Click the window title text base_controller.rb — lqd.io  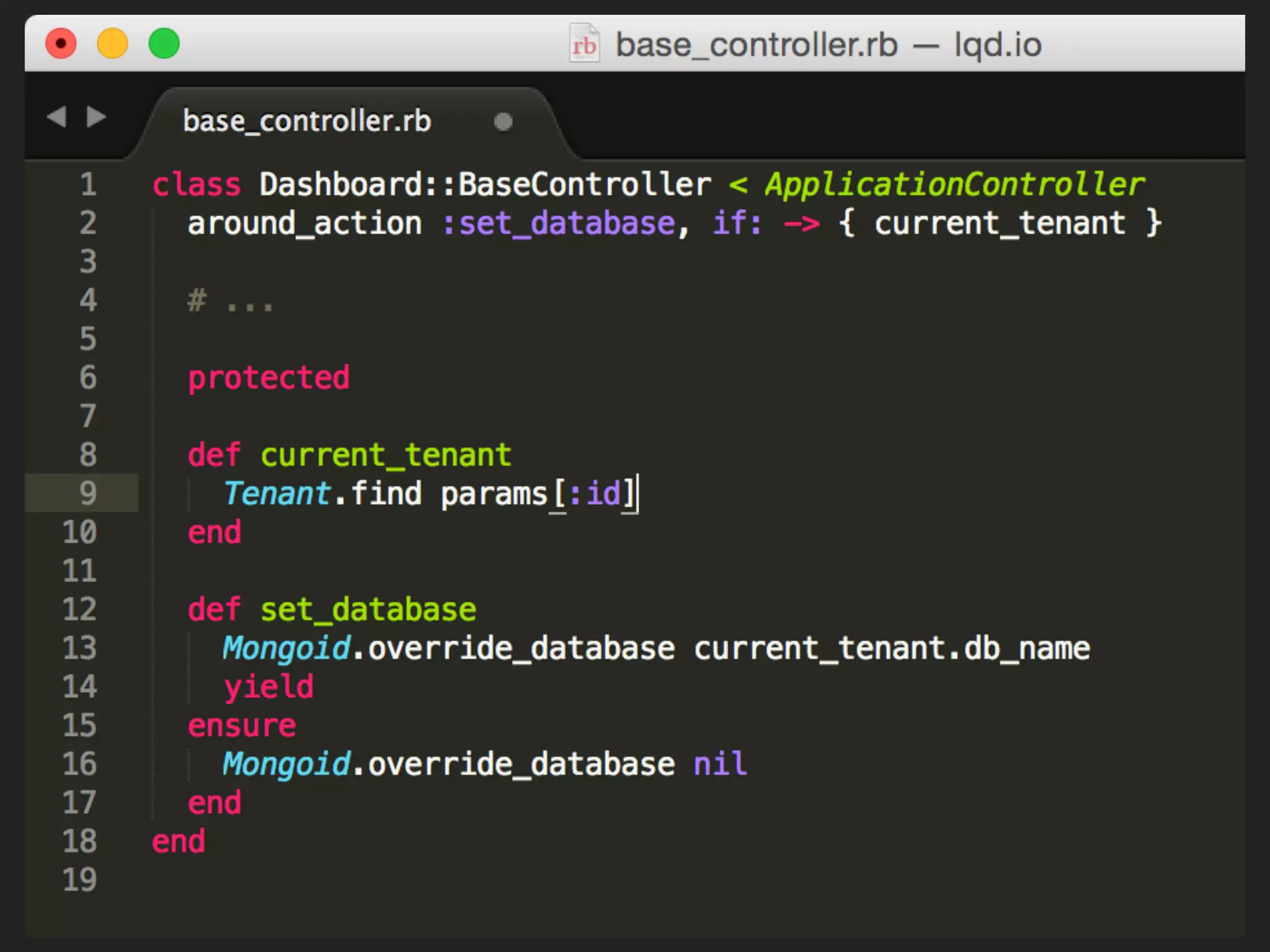pyautogui.click(x=828, y=45)
